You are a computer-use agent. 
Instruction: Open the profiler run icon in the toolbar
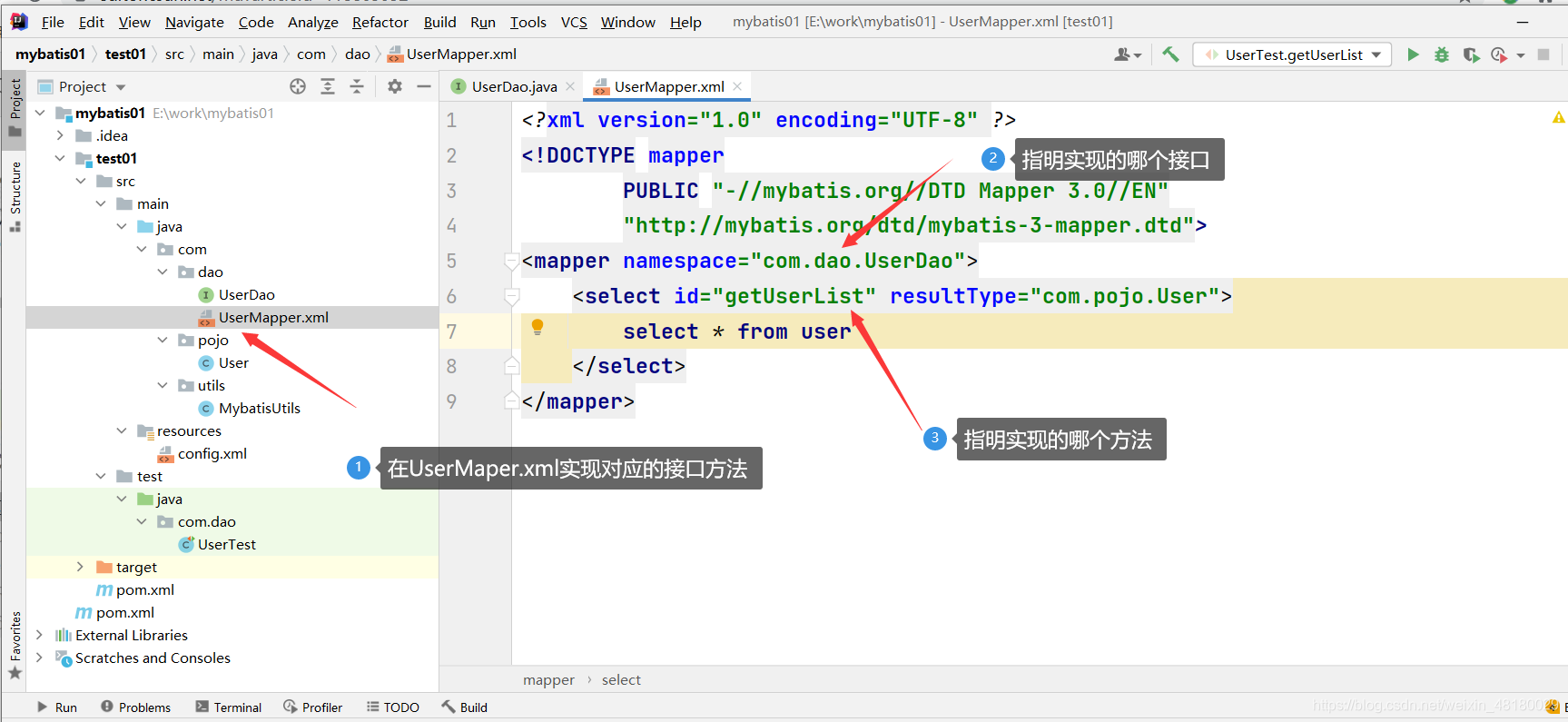(1499, 54)
